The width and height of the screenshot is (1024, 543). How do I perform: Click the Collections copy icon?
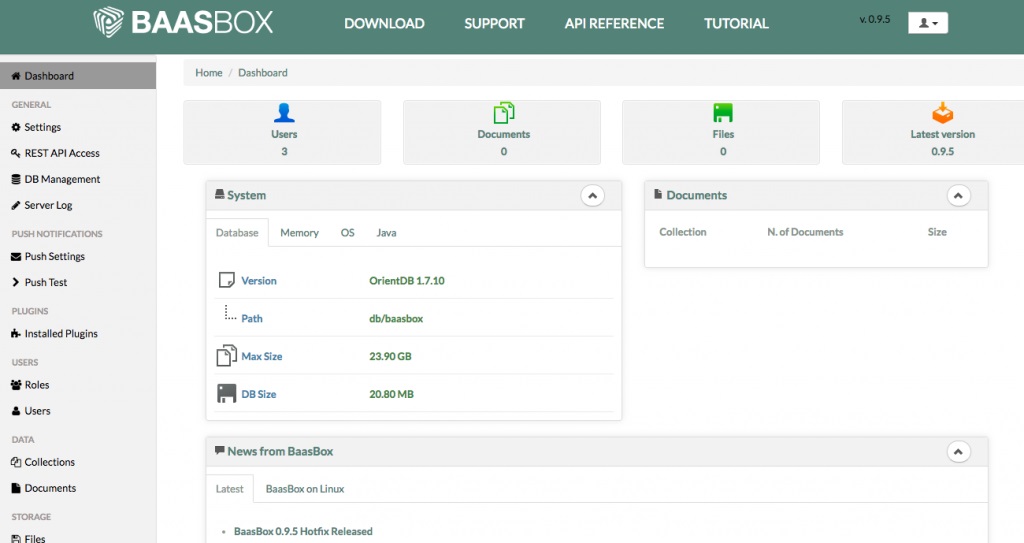(16, 462)
